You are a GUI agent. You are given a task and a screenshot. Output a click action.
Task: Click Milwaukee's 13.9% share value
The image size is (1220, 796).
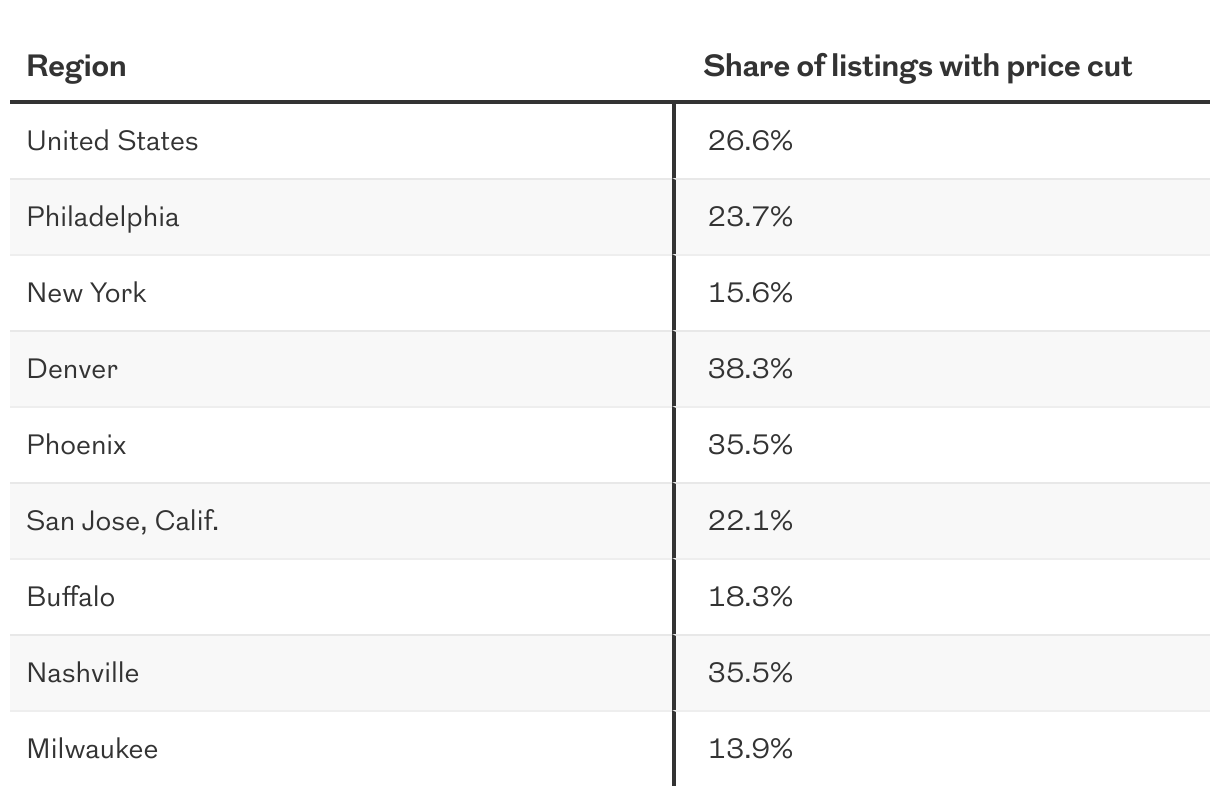coord(750,749)
